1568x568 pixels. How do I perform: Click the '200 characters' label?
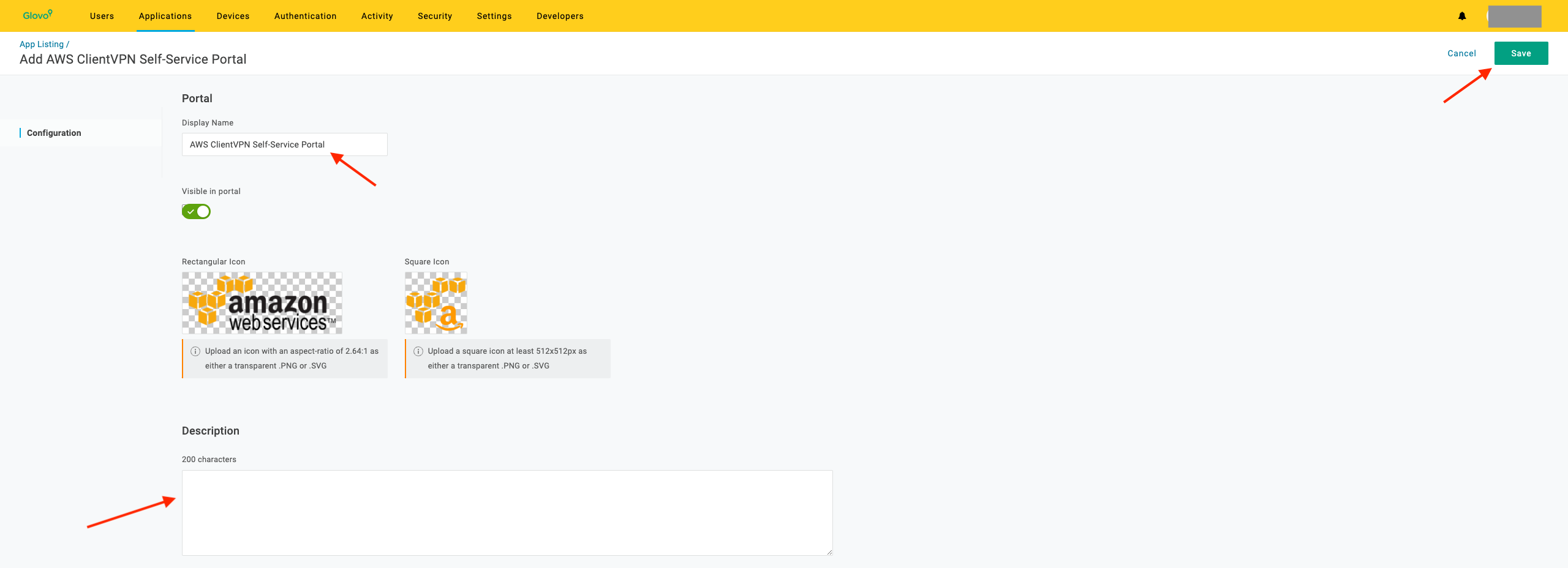pos(209,459)
